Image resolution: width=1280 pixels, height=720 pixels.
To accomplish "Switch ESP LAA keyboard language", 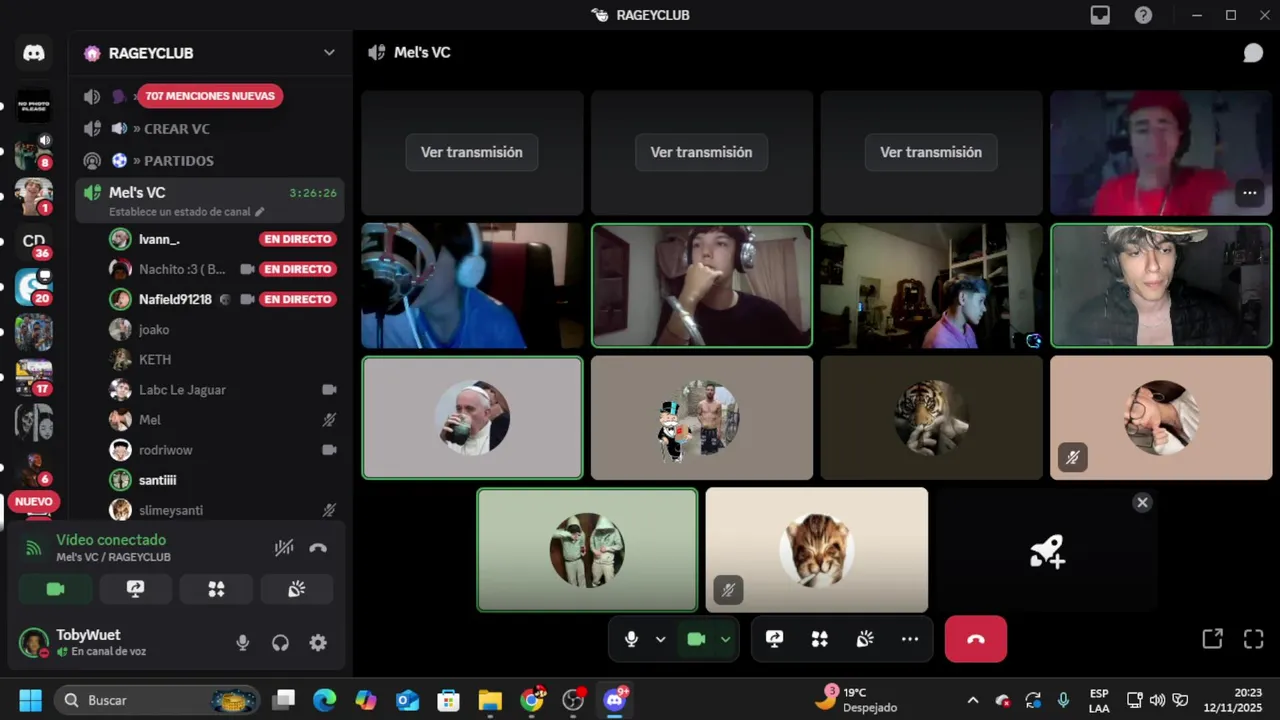I will click(x=1099, y=700).
